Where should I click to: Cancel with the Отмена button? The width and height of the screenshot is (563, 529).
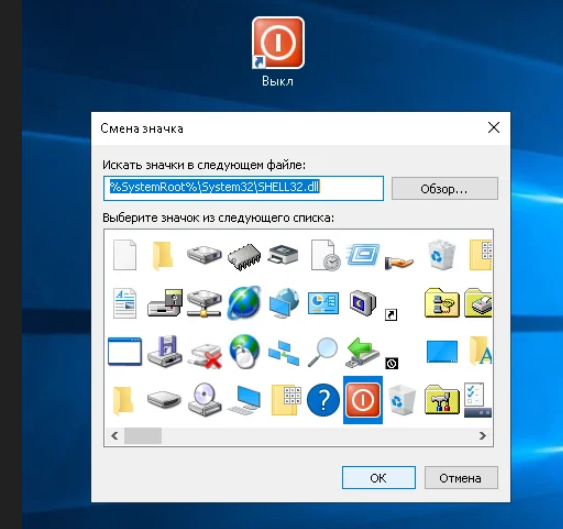pyautogui.click(x=461, y=478)
